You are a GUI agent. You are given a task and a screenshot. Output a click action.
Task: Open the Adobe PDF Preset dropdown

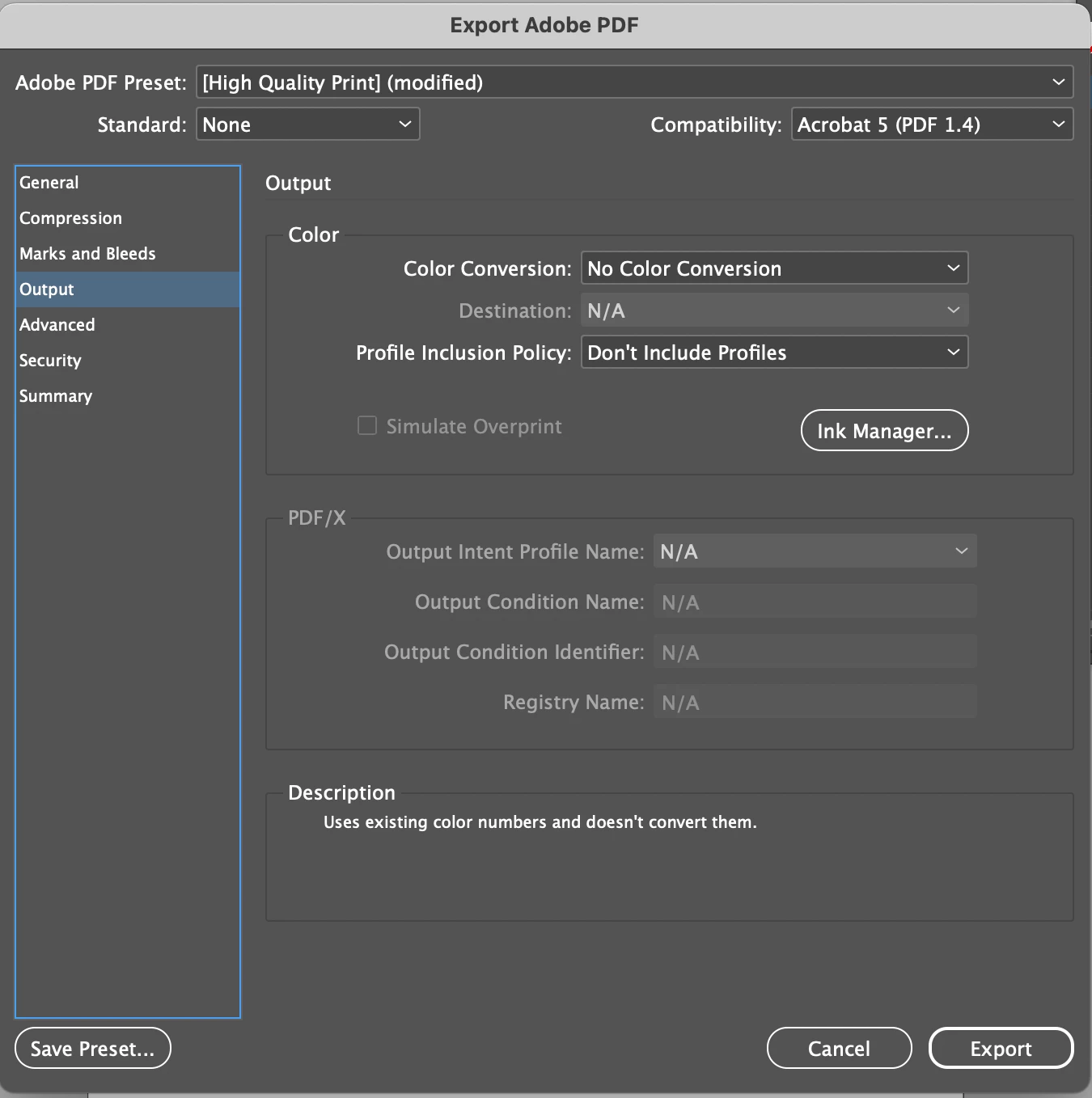tap(634, 82)
